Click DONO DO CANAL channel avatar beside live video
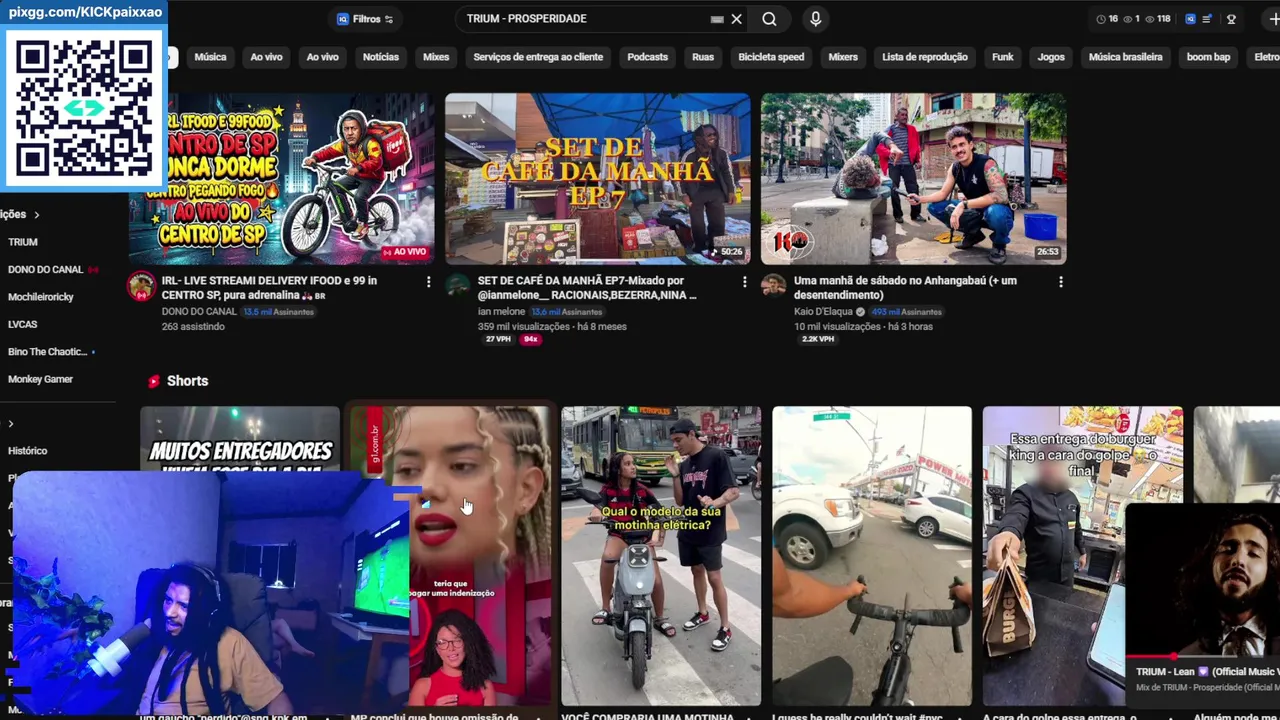Screen dimensions: 1280x720 click(141, 286)
